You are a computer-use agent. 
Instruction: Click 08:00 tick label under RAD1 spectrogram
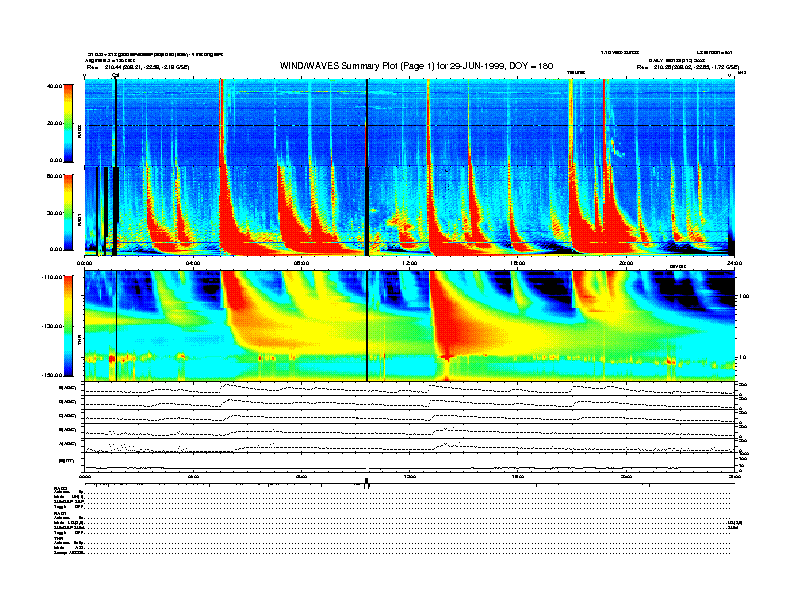301,263
